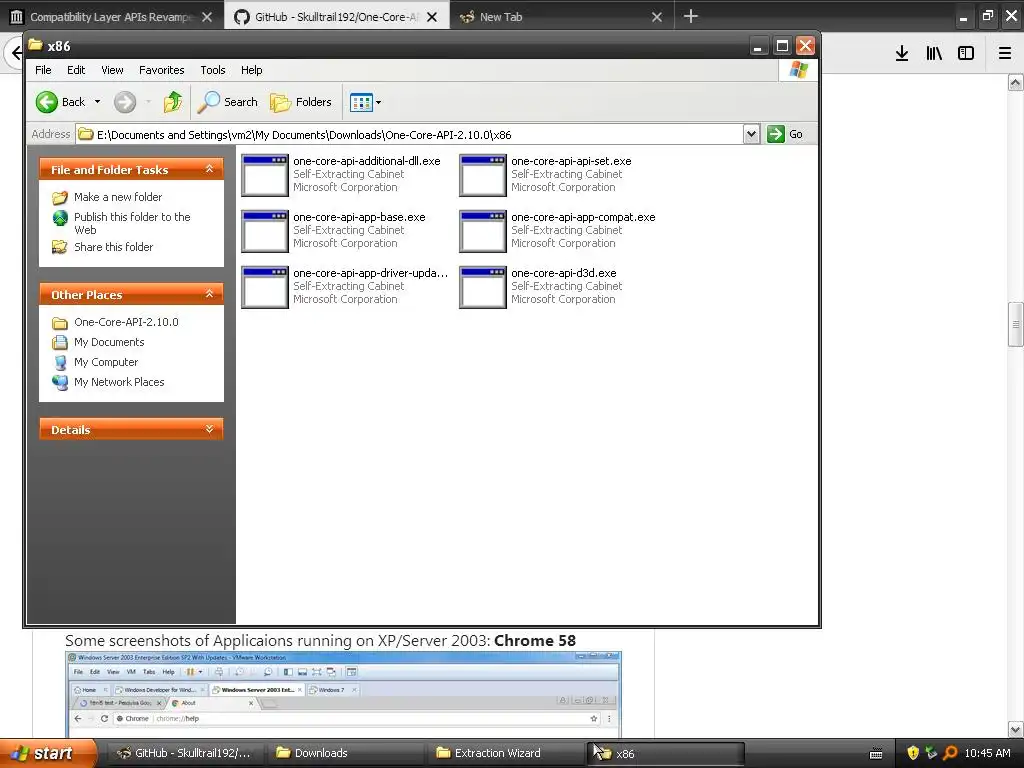Click the taskbar clock 10:45 AM
Image resolution: width=1024 pixels, height=768 pixels.
(x=987, y=753)
